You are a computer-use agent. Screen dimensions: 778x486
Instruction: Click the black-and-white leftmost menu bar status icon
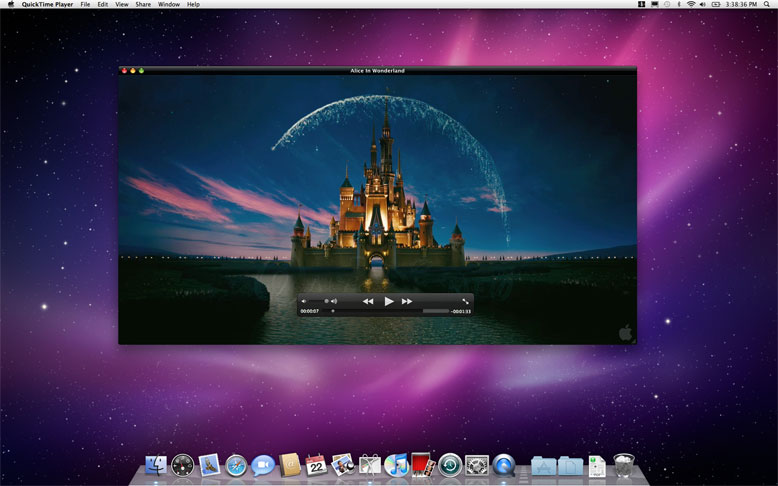tap(642, 4)
